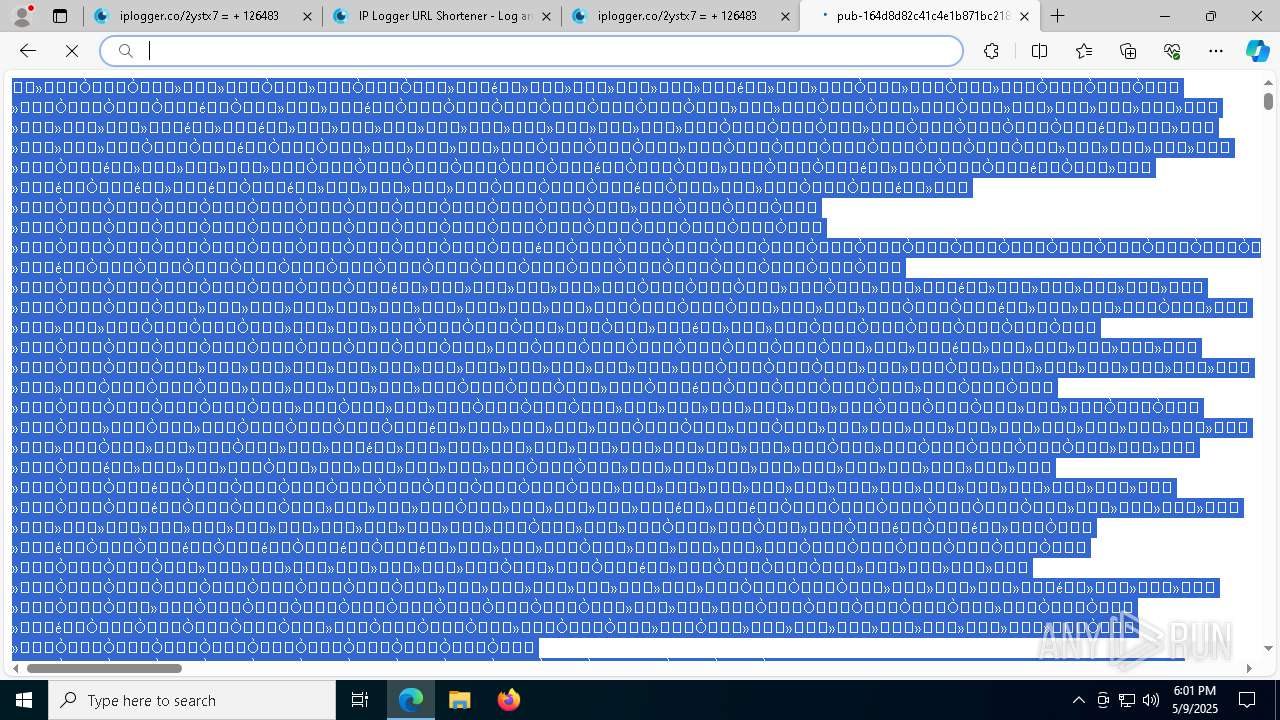The height and width of the screenshot is (720, 1280).
Task: Toggle split screen view
Action: click(1039, 51)
